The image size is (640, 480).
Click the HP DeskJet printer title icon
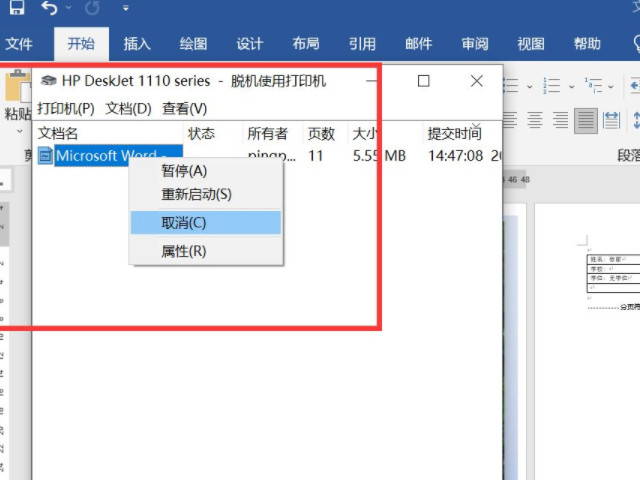49,81
